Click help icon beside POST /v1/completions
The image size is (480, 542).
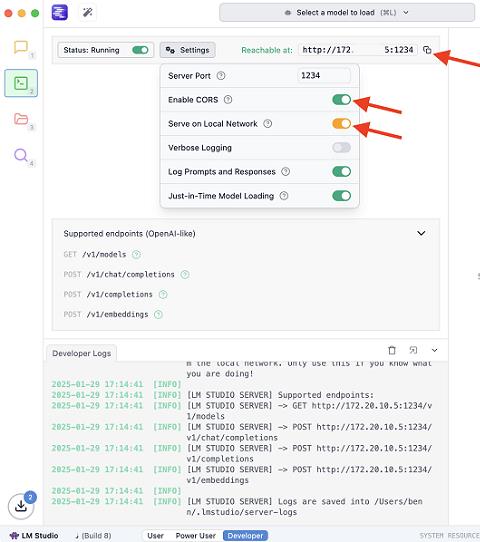coord(163,295)
